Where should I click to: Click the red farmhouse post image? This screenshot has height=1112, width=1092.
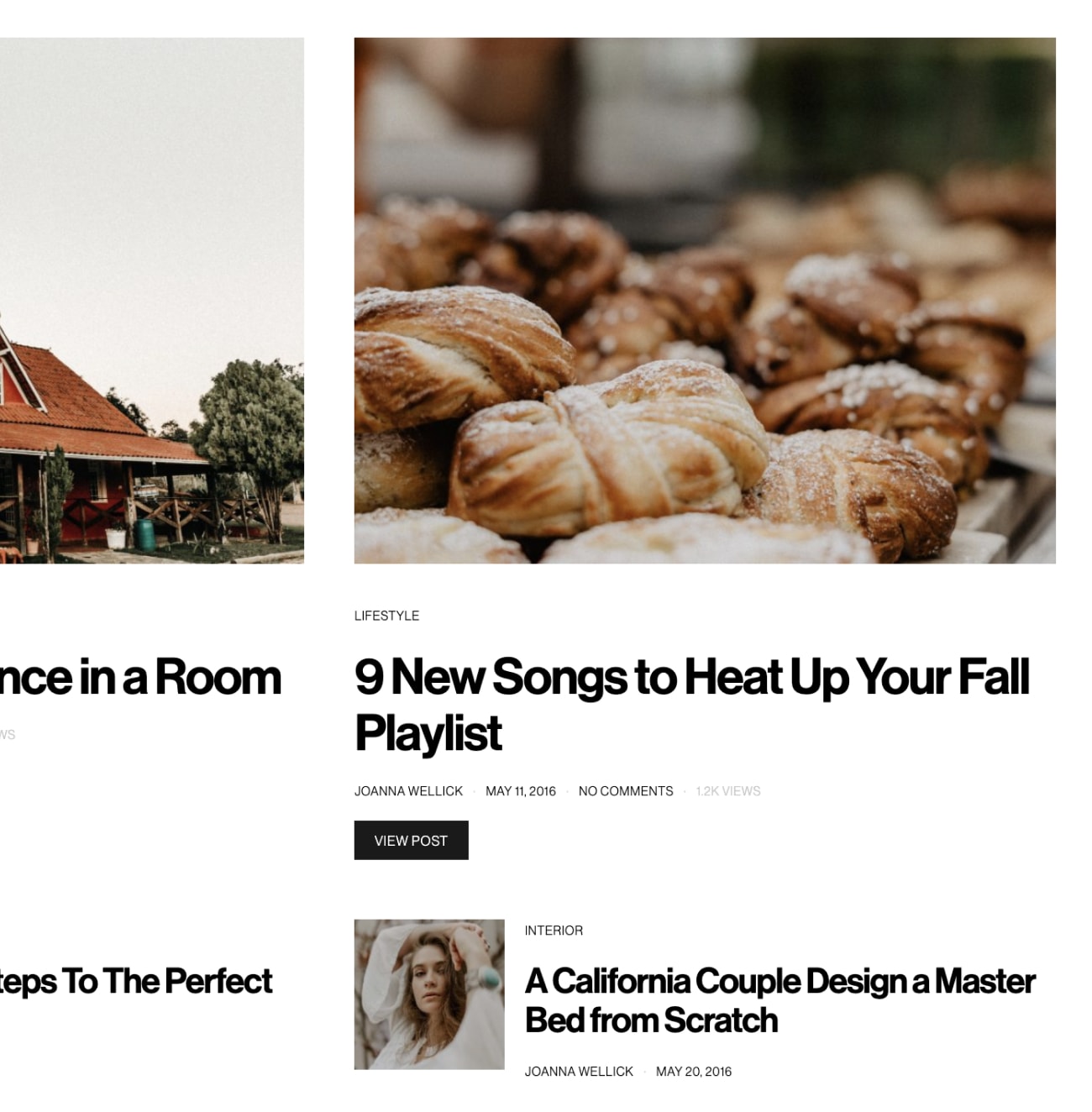tap(152, 301)
